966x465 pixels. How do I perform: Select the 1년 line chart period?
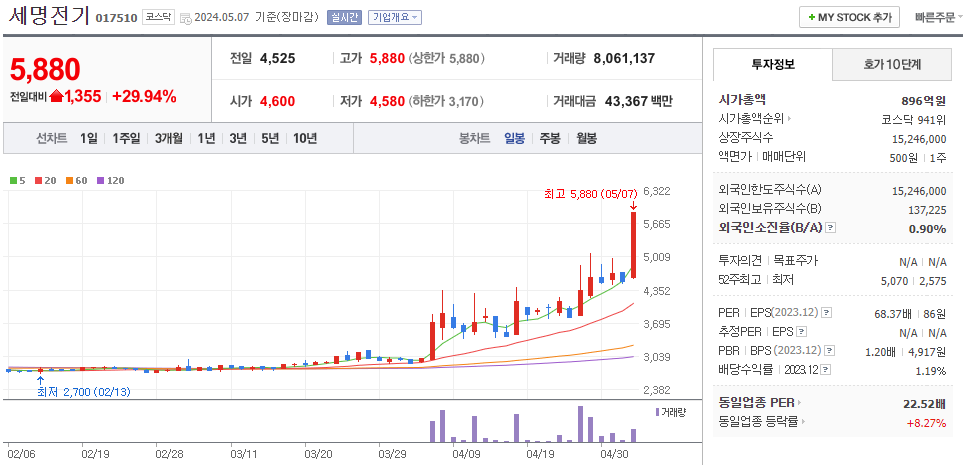point(206,139)
